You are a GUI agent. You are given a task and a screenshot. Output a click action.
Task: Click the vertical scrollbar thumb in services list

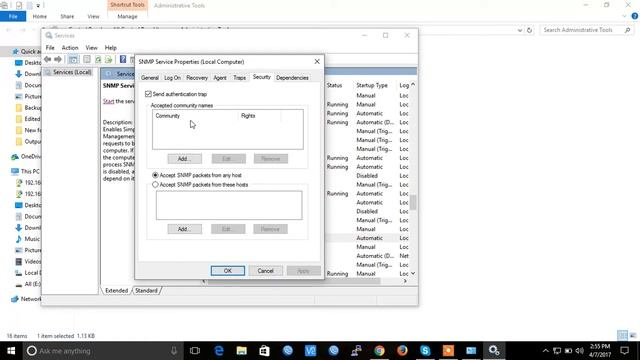tap(413, 202)
